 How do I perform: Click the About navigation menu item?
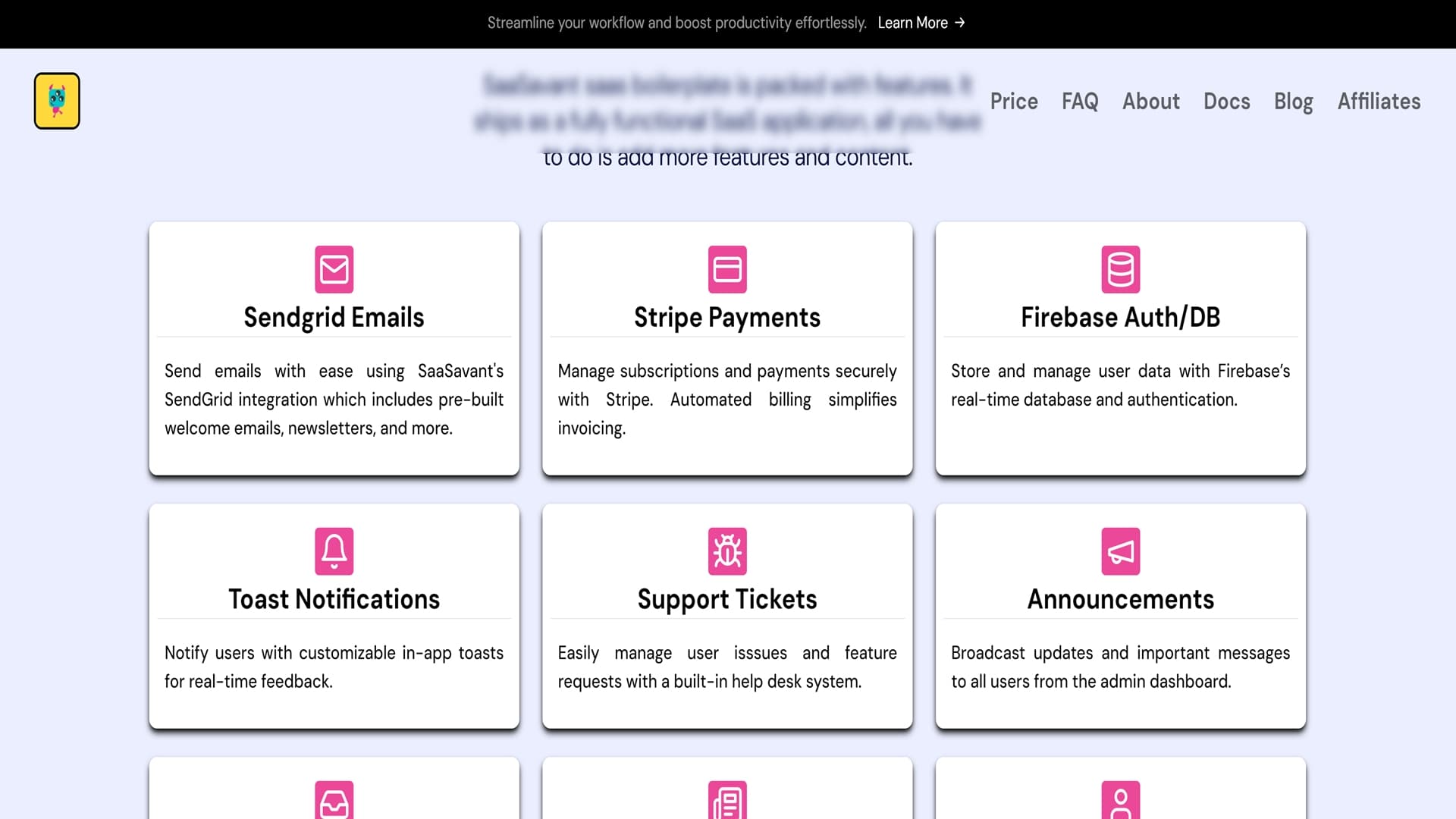coord(1150,100)
